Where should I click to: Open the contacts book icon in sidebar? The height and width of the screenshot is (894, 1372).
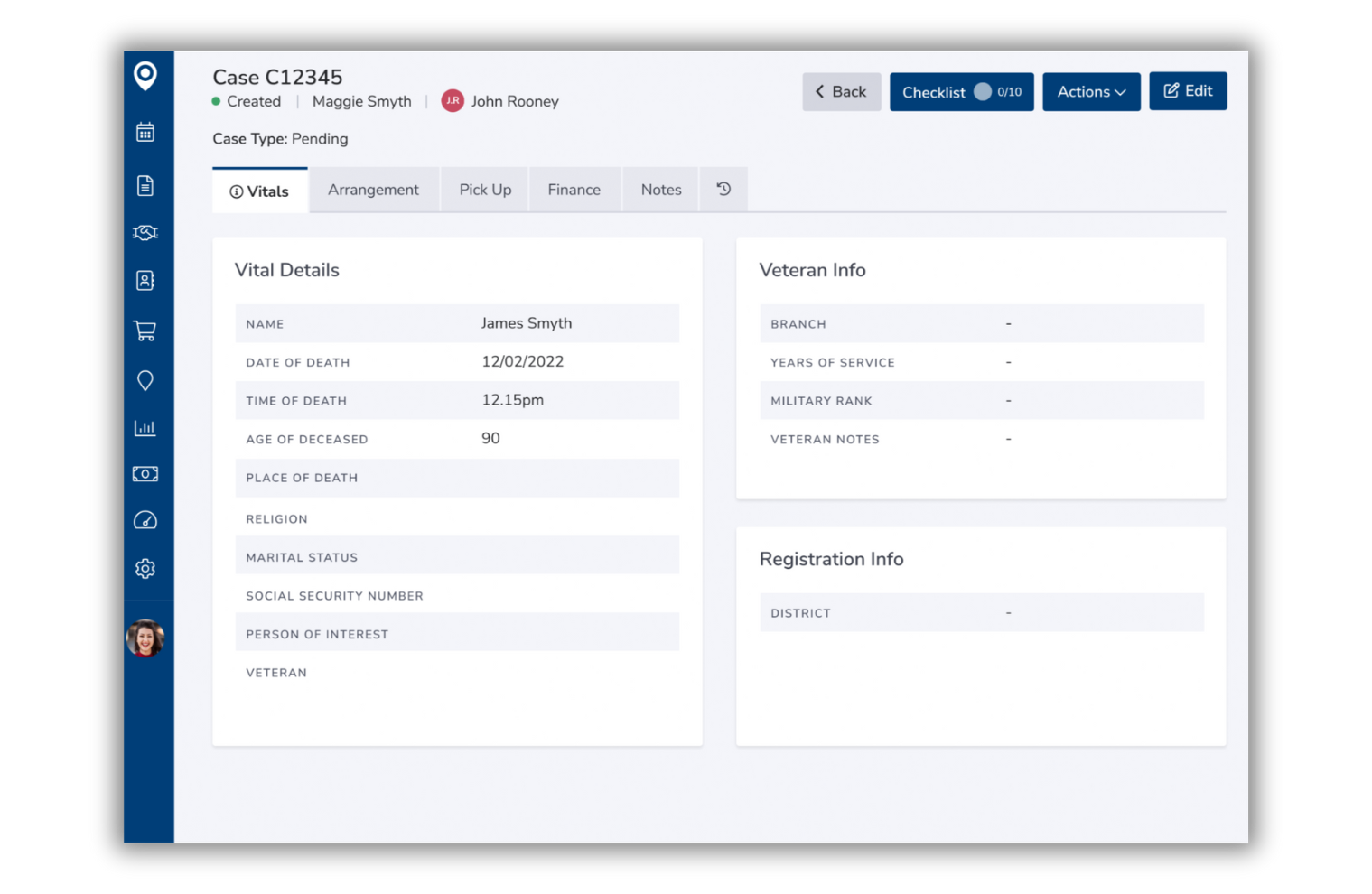tap(145, 281)
